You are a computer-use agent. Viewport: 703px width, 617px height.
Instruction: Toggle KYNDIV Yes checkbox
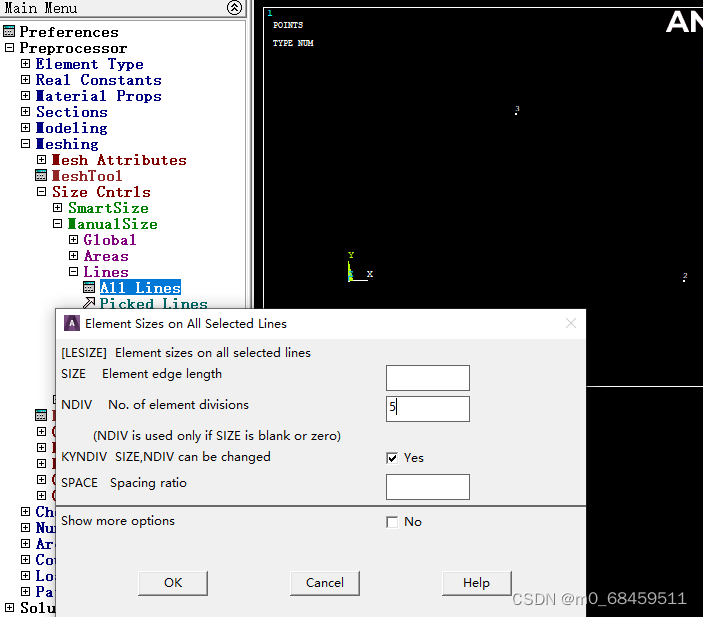(392, 458)
